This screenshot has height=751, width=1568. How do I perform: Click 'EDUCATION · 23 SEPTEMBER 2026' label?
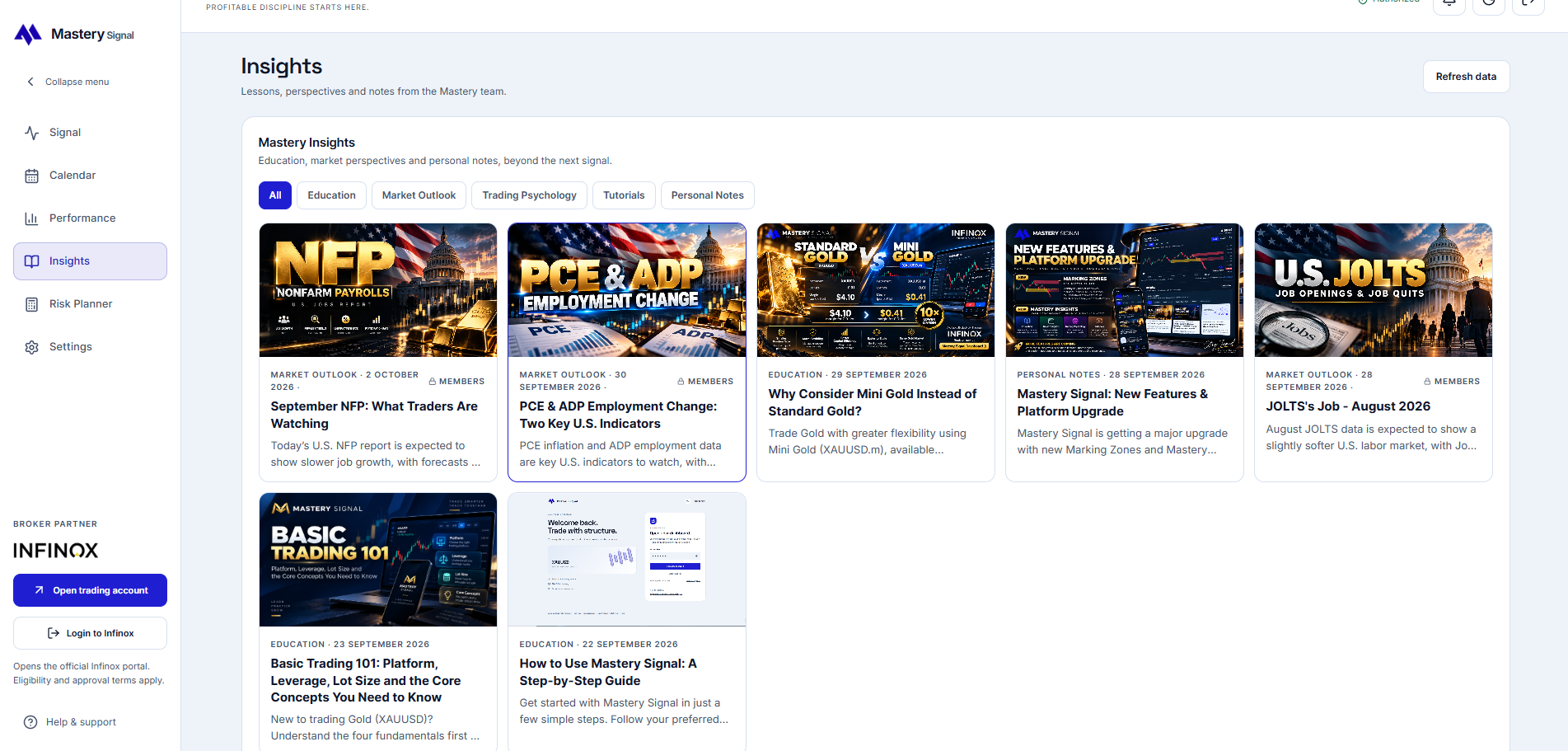click(350, 645)
